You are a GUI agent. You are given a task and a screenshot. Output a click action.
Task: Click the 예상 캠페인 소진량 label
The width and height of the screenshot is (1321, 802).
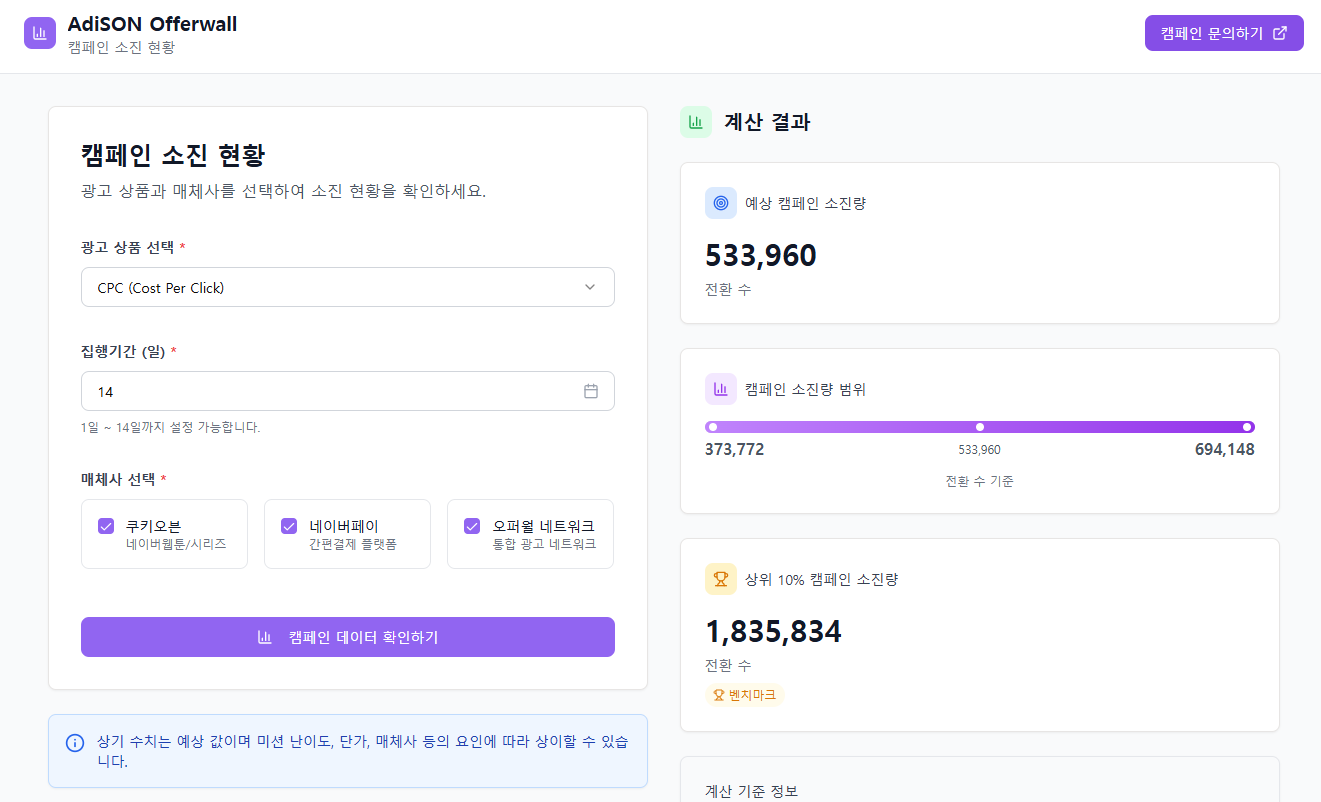coord(805,203)
